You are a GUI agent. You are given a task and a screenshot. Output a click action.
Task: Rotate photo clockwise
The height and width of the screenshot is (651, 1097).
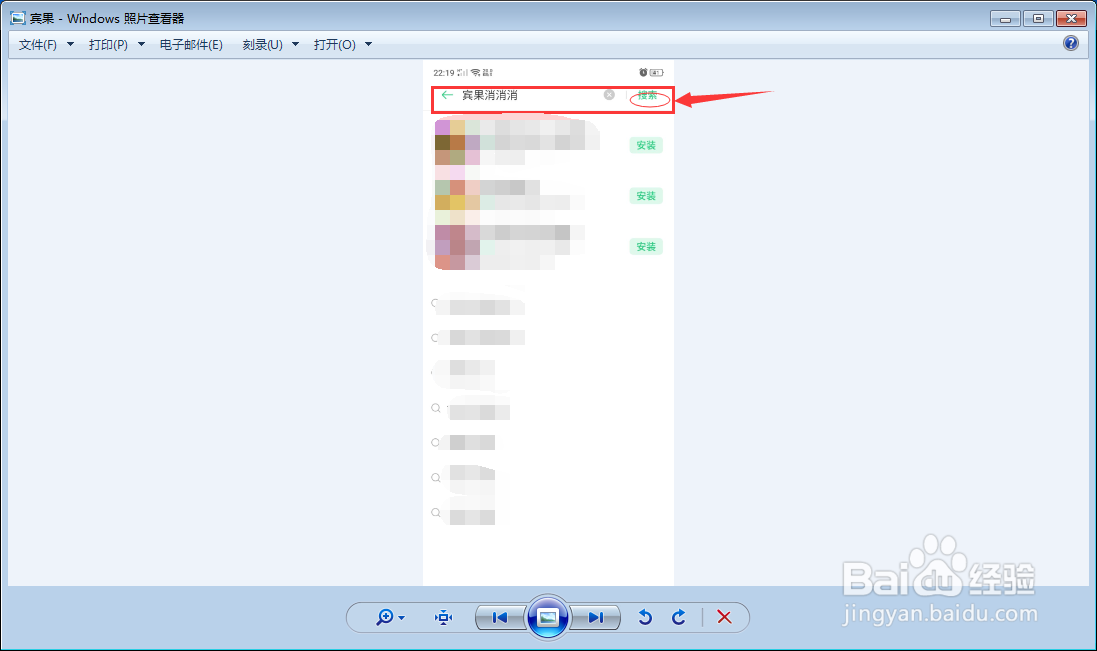coord(679,617)
